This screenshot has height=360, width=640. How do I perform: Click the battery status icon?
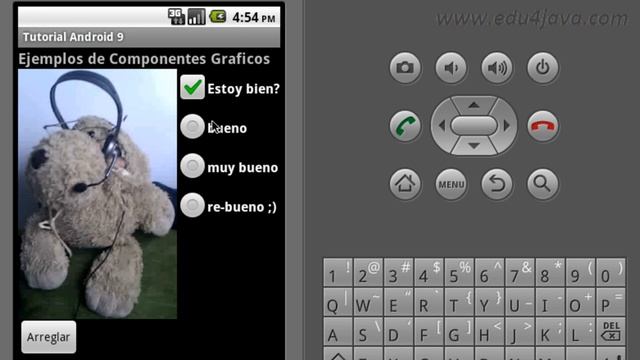(218, 17)
